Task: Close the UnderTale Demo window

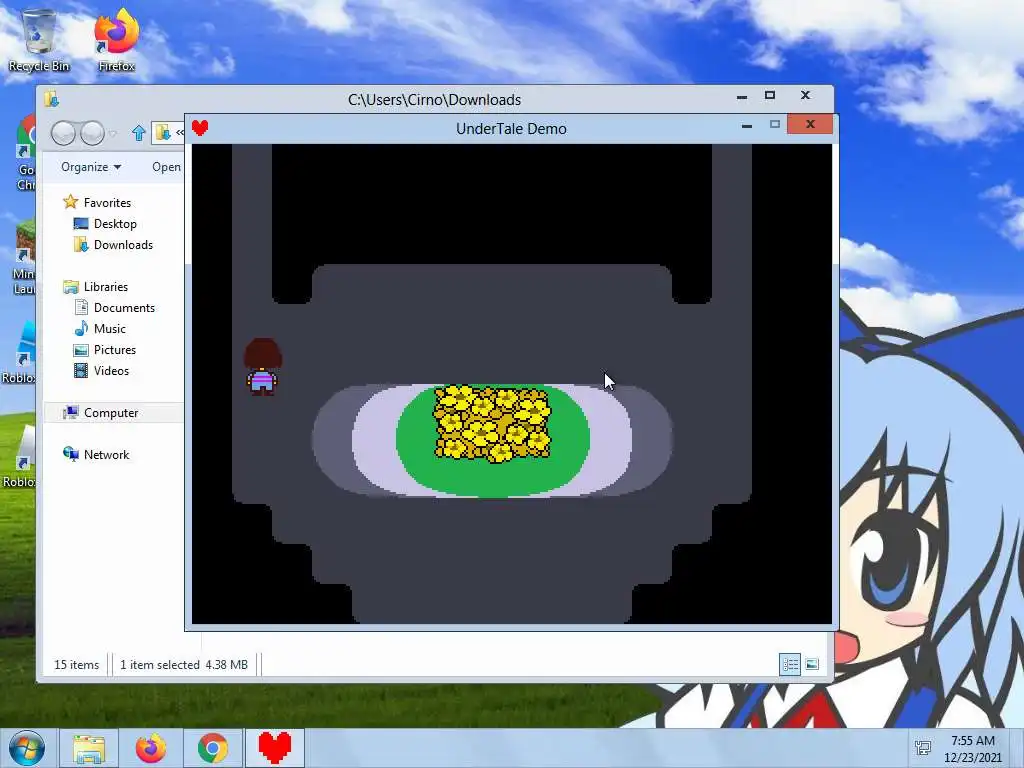Action: [810, 124]
